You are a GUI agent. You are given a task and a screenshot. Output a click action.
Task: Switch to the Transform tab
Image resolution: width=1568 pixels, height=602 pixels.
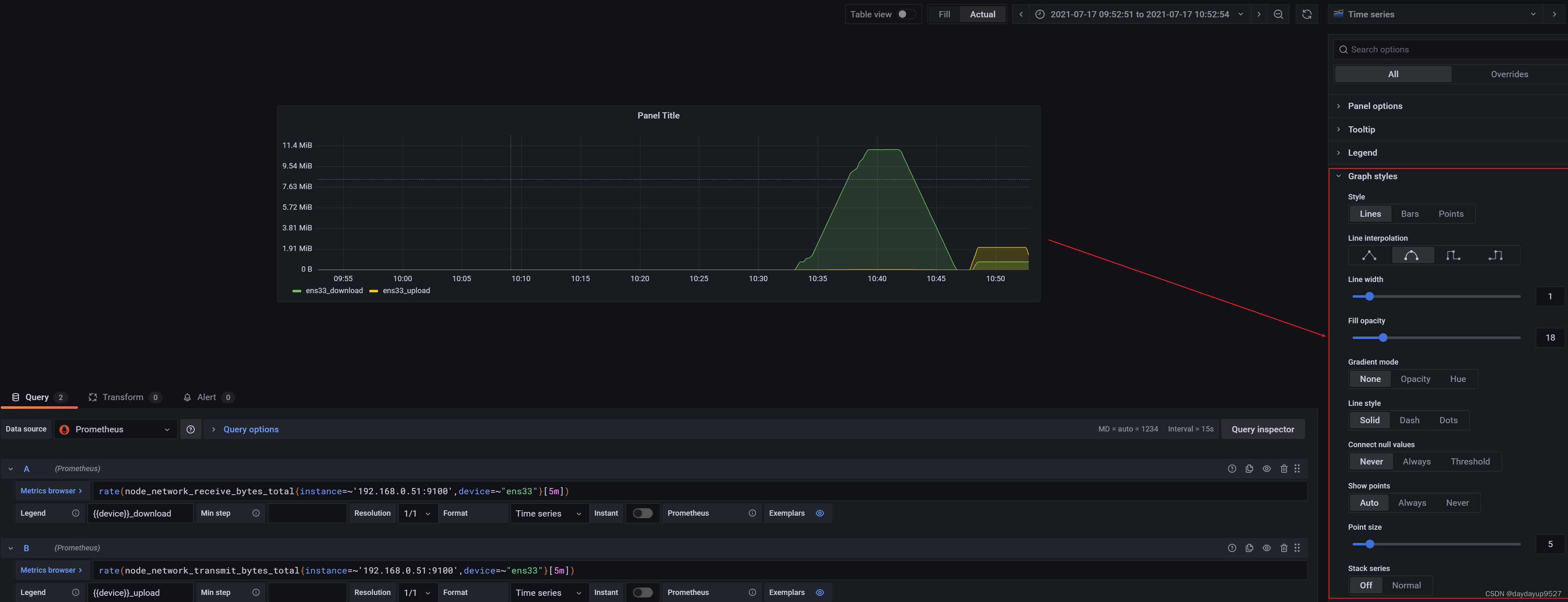click(x=123, y=397)
